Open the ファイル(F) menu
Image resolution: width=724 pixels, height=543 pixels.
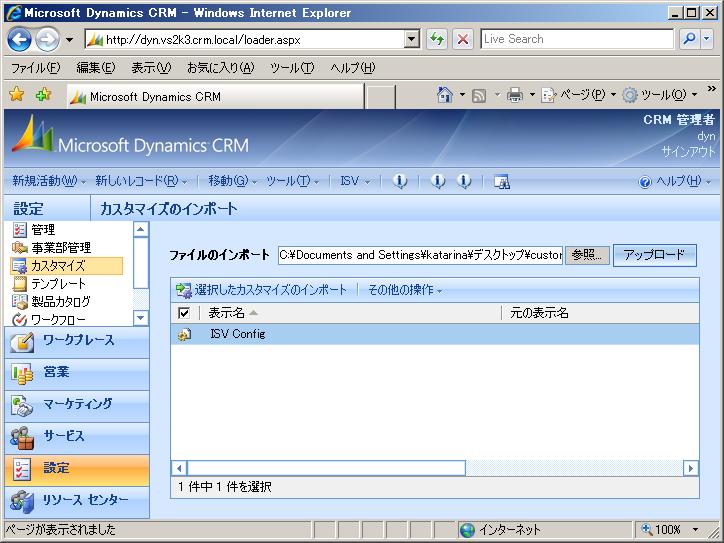[x=36, y=68]
